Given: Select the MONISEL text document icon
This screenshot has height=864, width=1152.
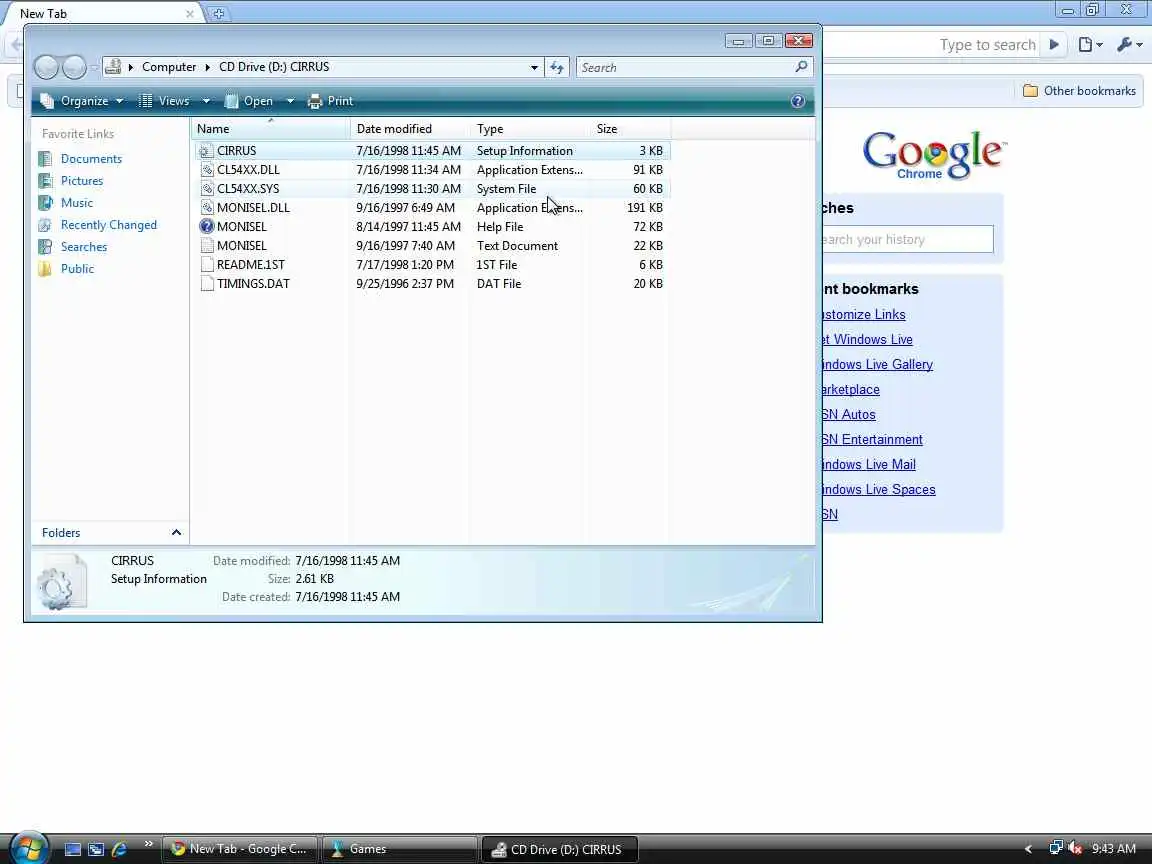Looking at the screenshot, I should (x=206, y=245).
